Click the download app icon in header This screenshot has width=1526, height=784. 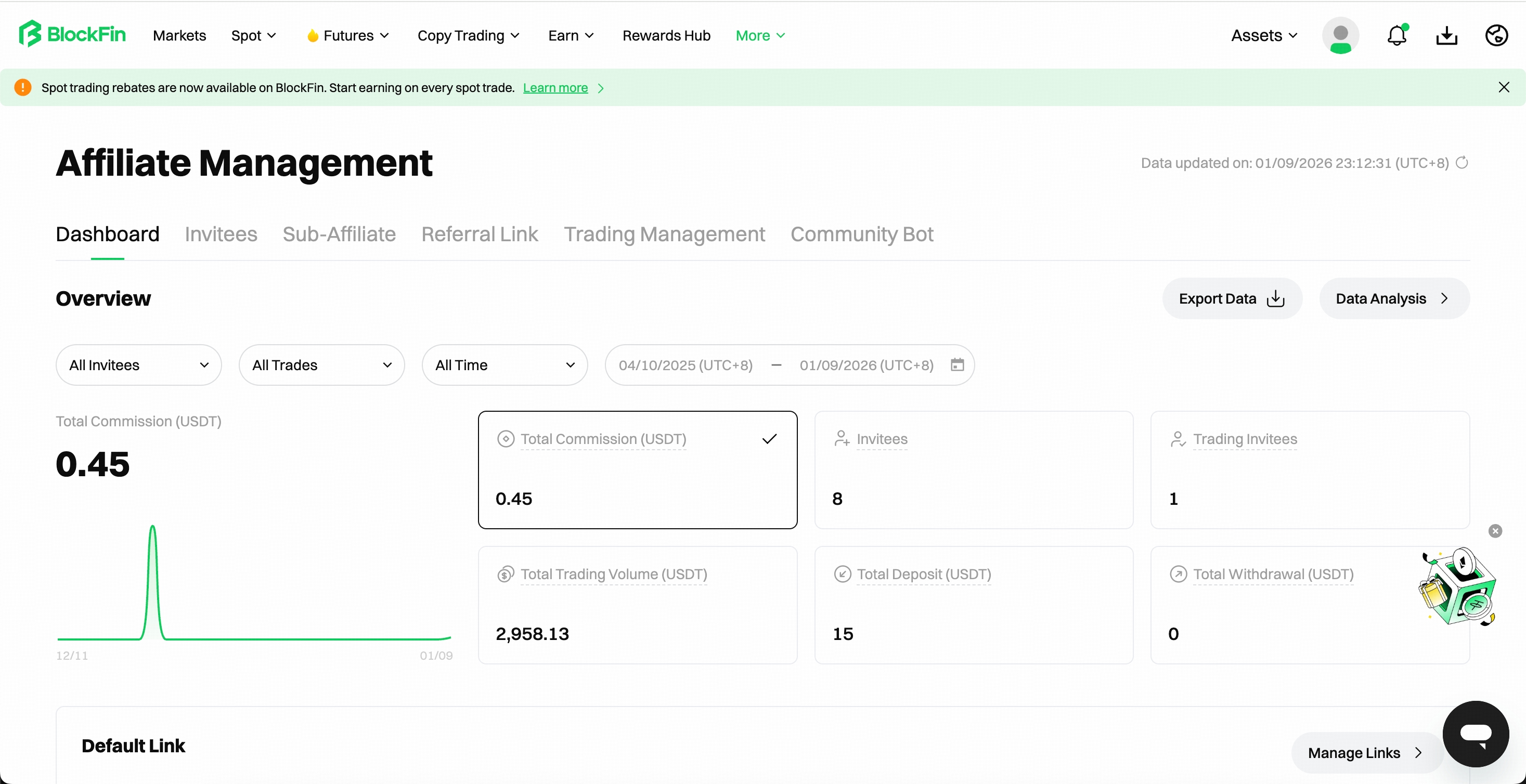point(1446,35)
